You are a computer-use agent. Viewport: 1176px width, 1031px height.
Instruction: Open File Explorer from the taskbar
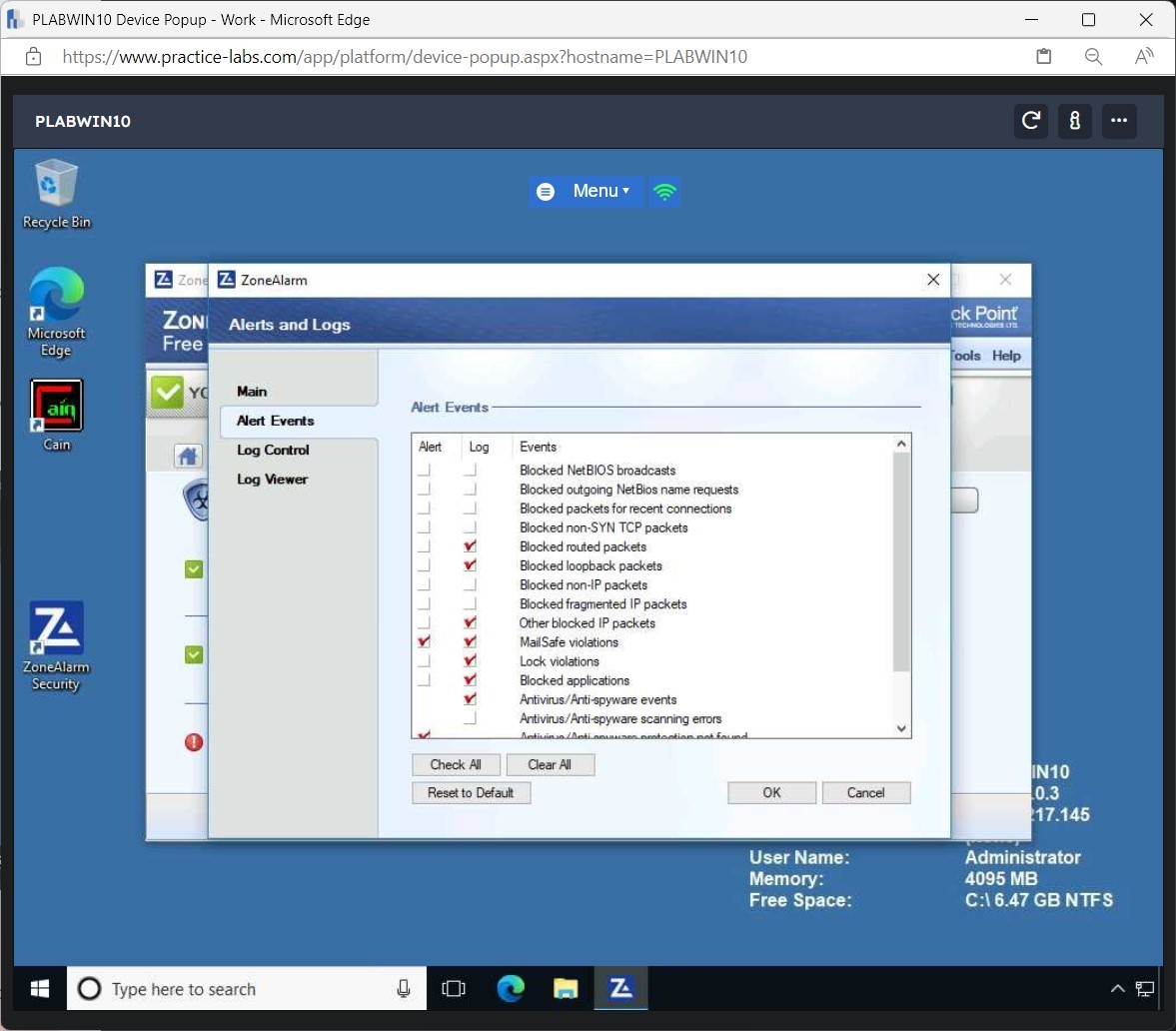566,988
